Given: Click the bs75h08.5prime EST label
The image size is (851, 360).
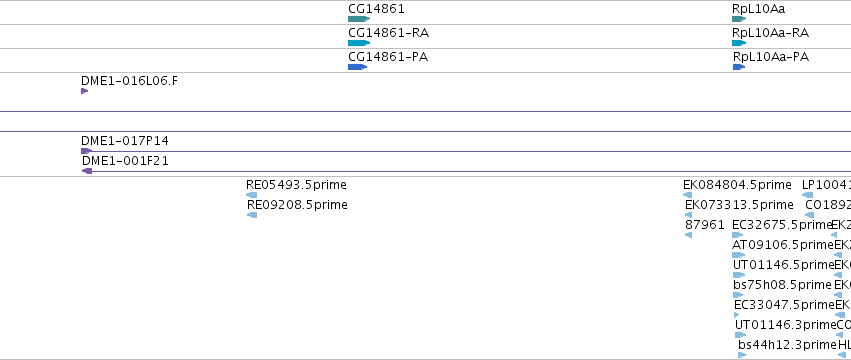Looking at the screenshot, I should point(783,285).
